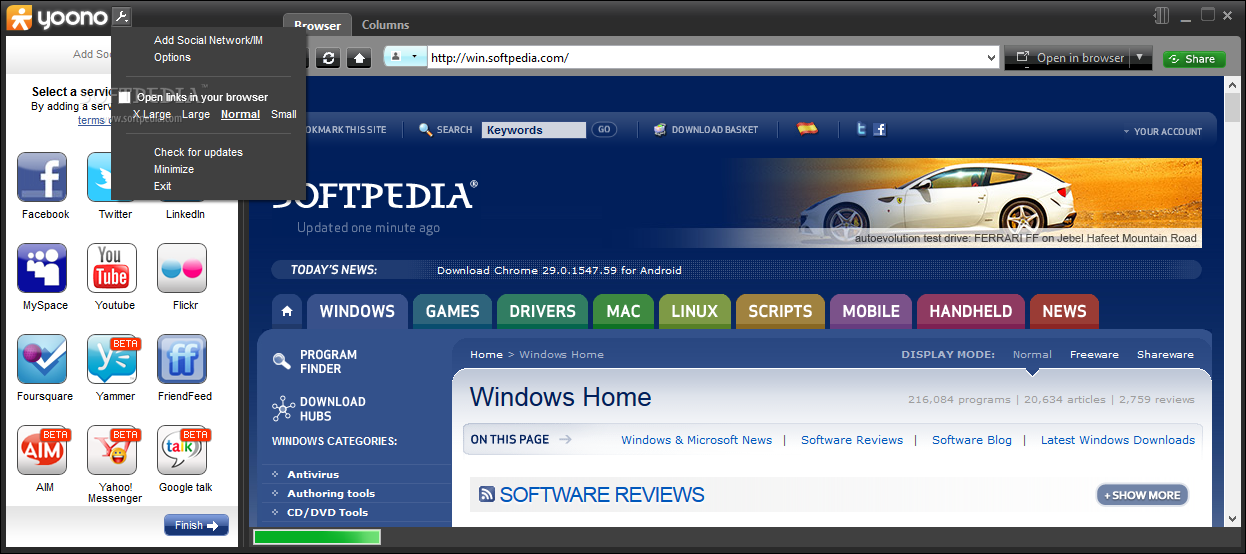Select the Yahoo! Messenger service icon
The width and height of the screenshot is (1246, 554).
pyautogui.click(x=112, y=450)
